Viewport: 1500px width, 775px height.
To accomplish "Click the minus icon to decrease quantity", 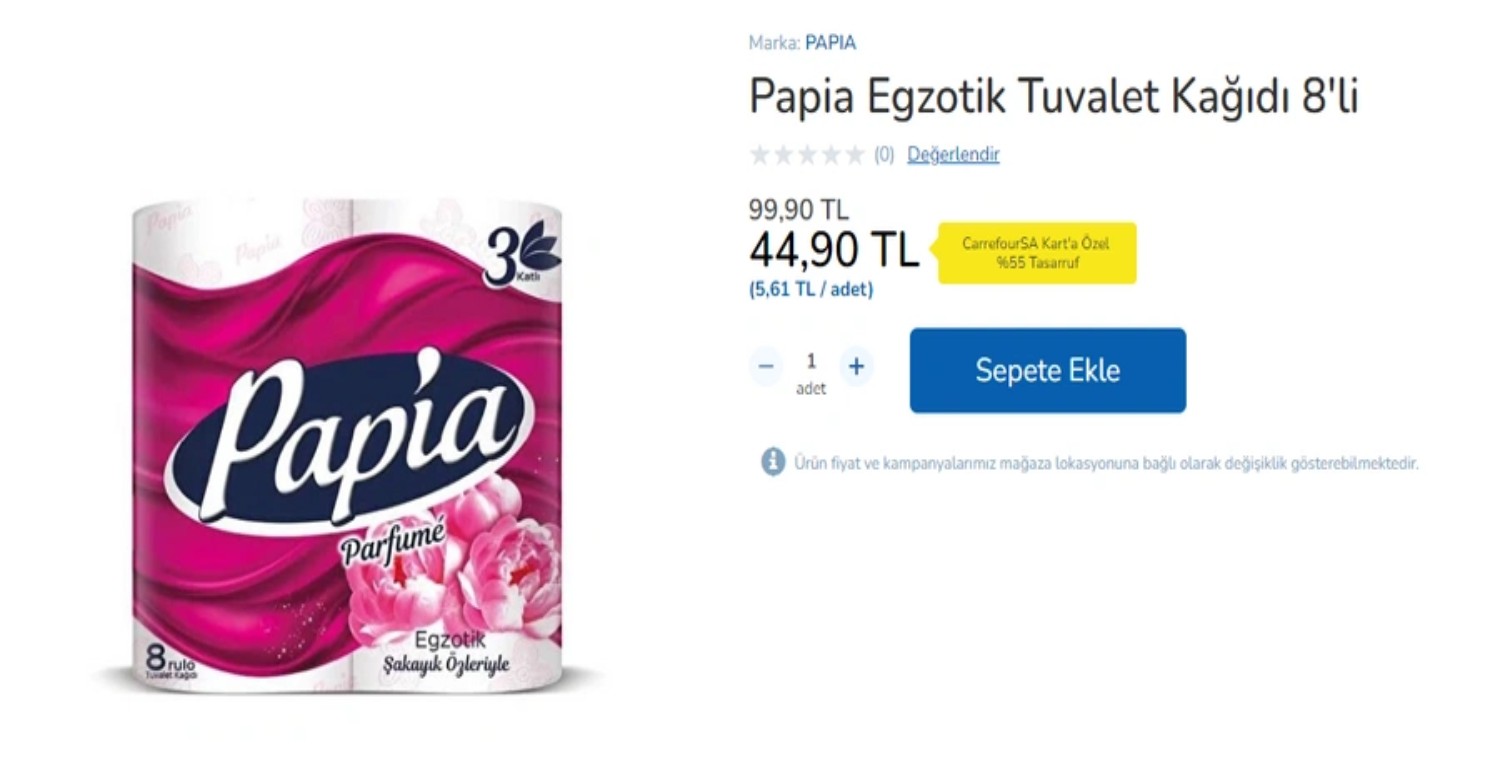I will coord(765,366).
